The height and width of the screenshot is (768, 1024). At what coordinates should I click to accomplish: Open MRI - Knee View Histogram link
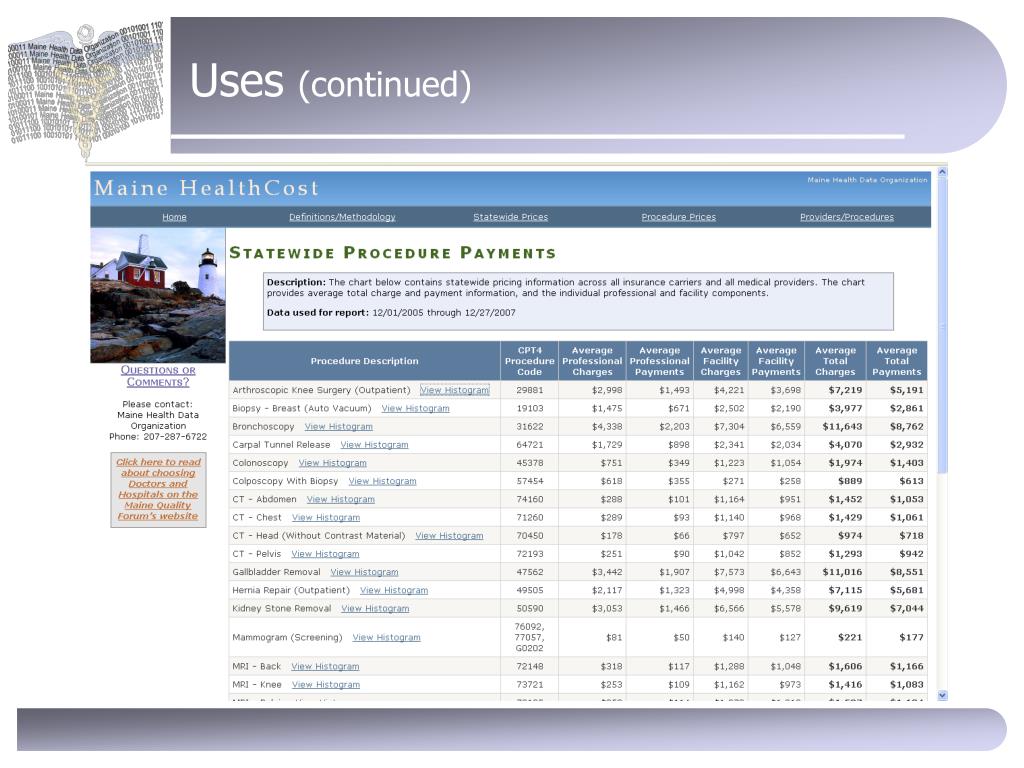coord(326,685)
